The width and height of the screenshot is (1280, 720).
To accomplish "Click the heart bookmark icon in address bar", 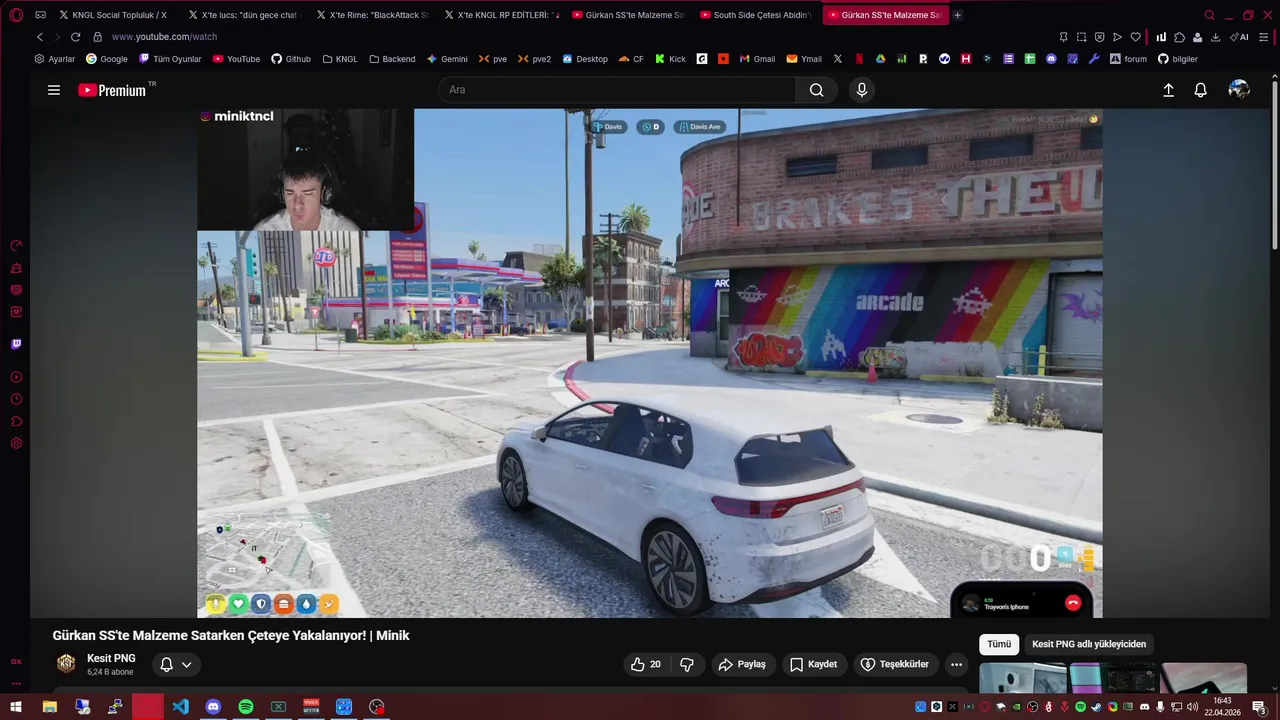I will (x=1136, y=37).
